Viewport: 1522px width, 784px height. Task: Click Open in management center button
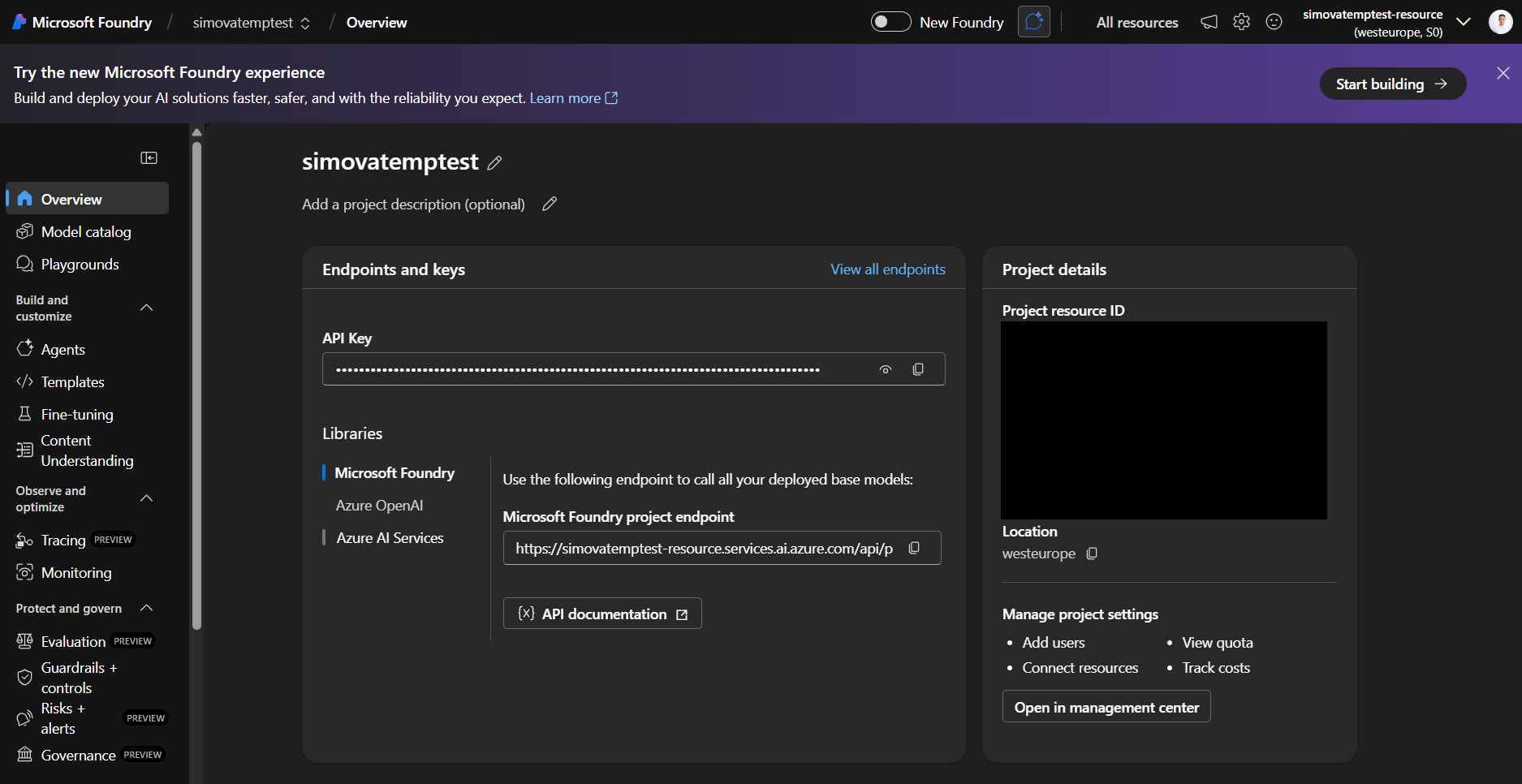click(x=1106, y=707)
